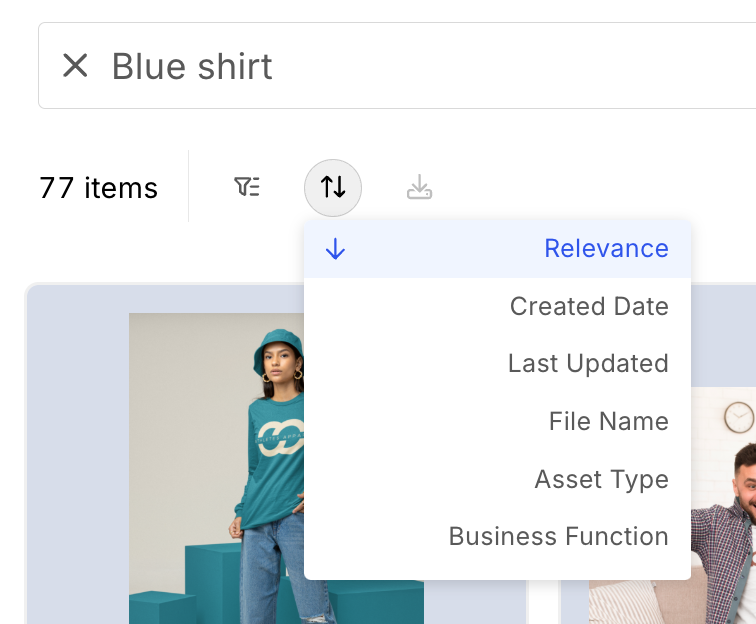Click the wall clock in the second photo
This screenshot has width=756, height=624.
(738, 417)
